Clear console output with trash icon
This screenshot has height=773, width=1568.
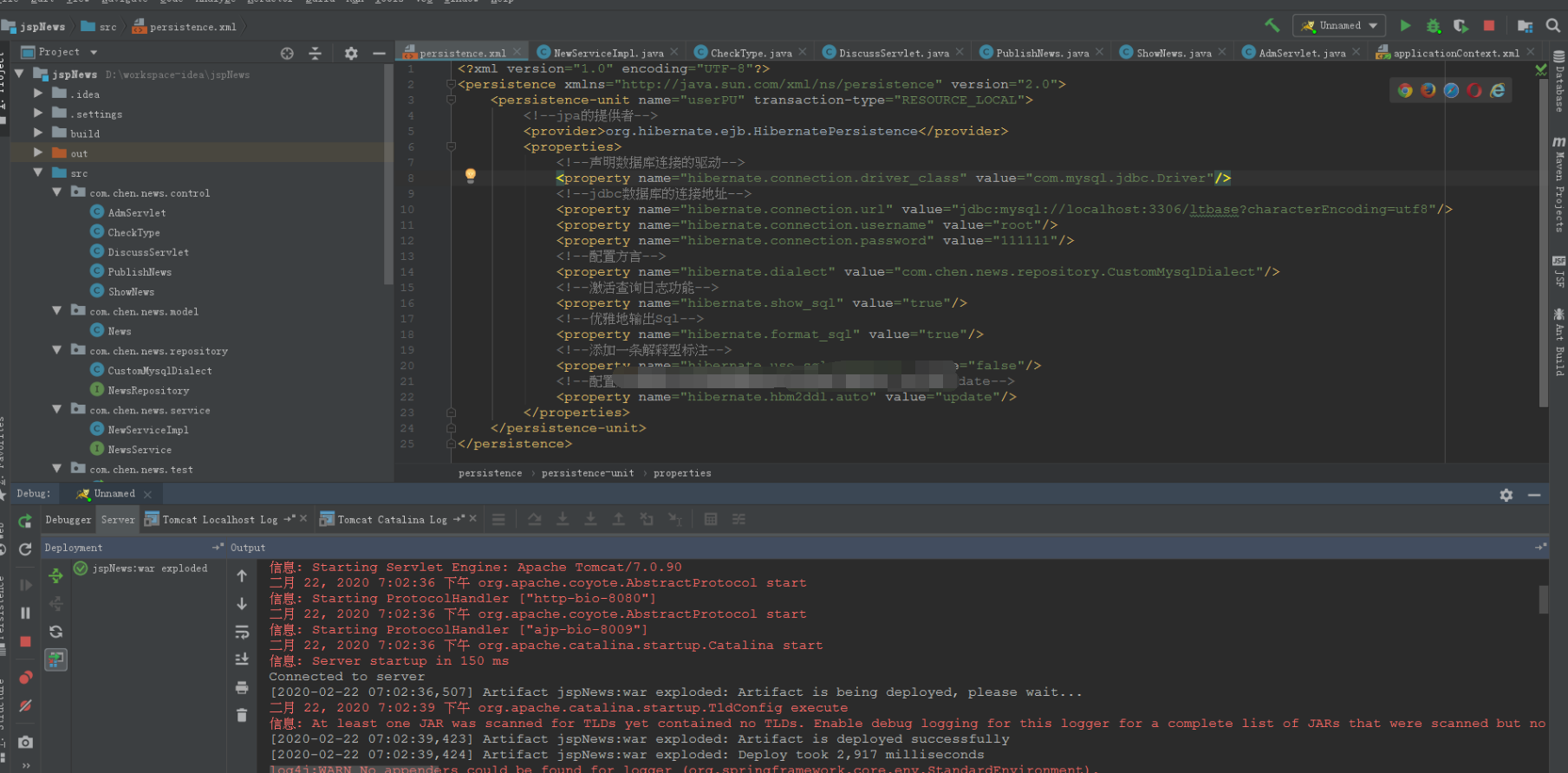click(x=242, y=715)
